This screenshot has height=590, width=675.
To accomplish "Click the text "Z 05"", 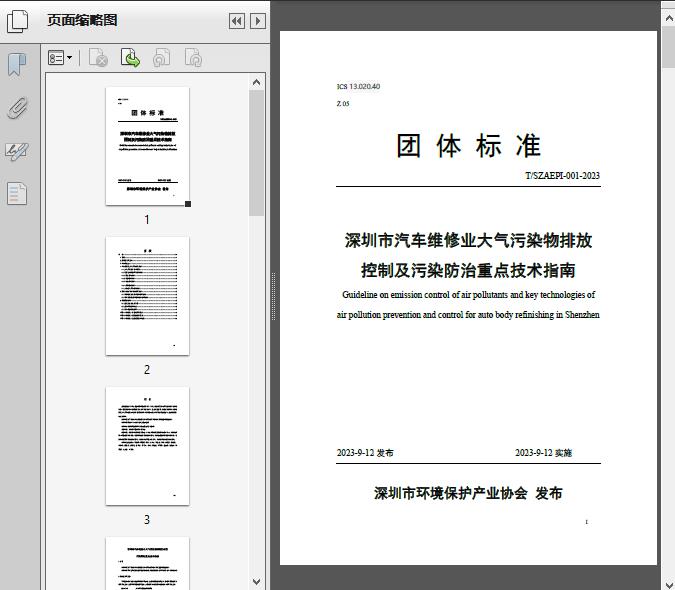I will click(x=343, y=104).
